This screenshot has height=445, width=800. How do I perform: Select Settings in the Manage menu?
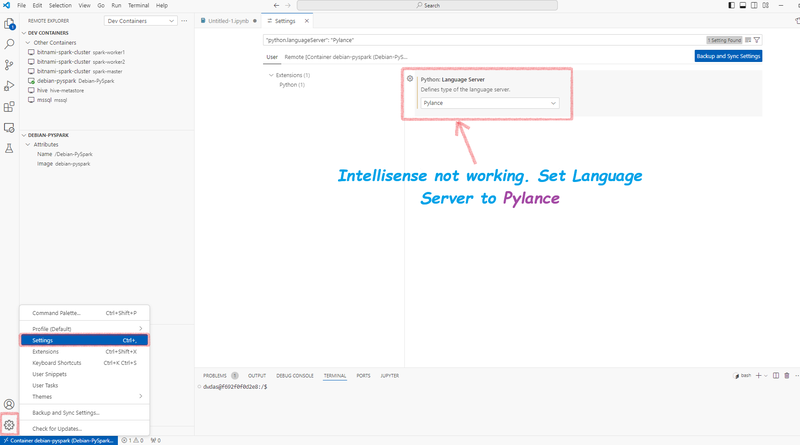pyautogui.click(x=85, y=340)
